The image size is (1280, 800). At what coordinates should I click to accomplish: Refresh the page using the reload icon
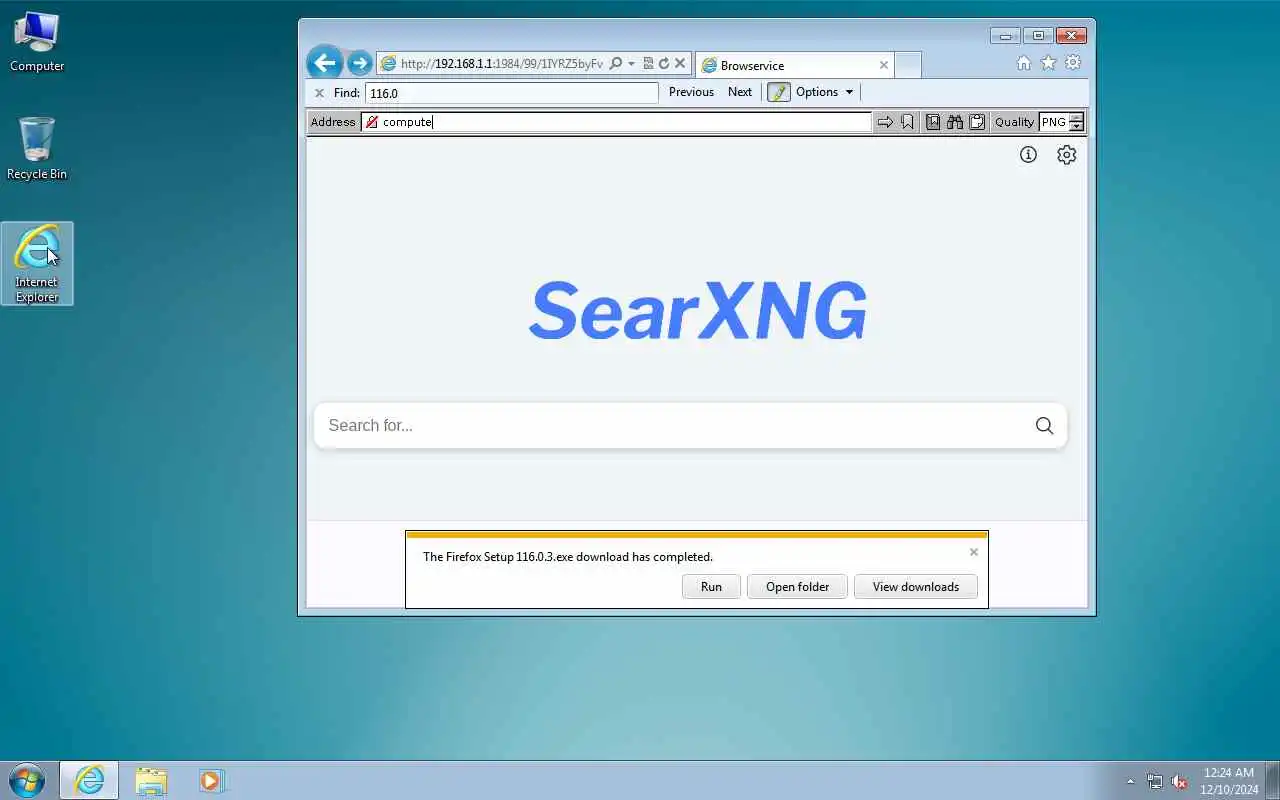663,63
